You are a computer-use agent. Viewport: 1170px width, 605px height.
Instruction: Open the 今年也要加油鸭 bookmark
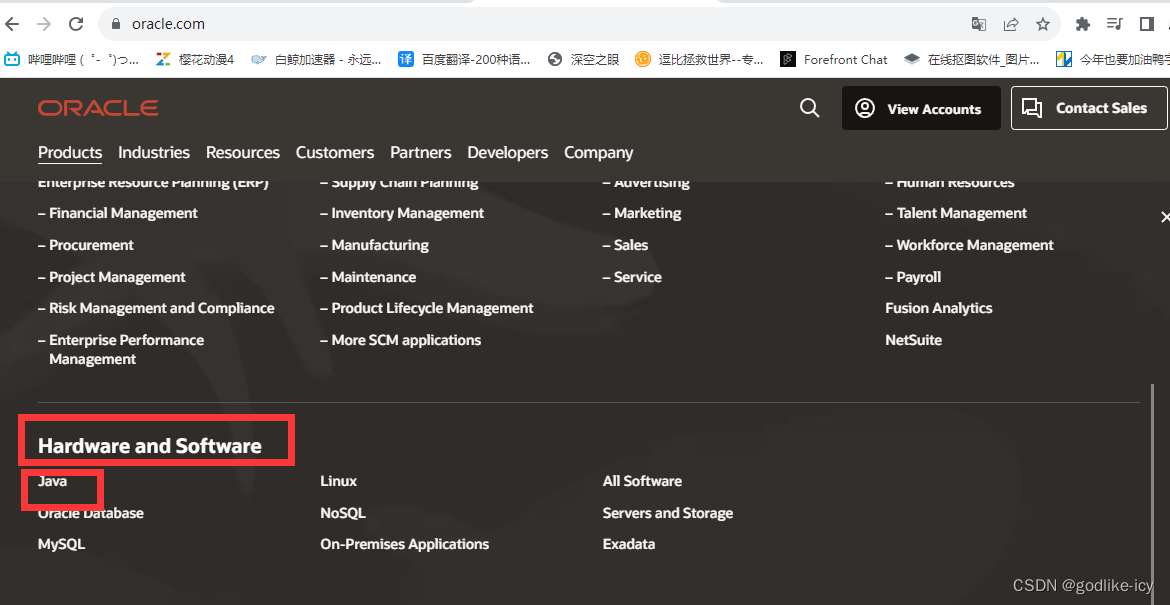(x=1113, y=60)
